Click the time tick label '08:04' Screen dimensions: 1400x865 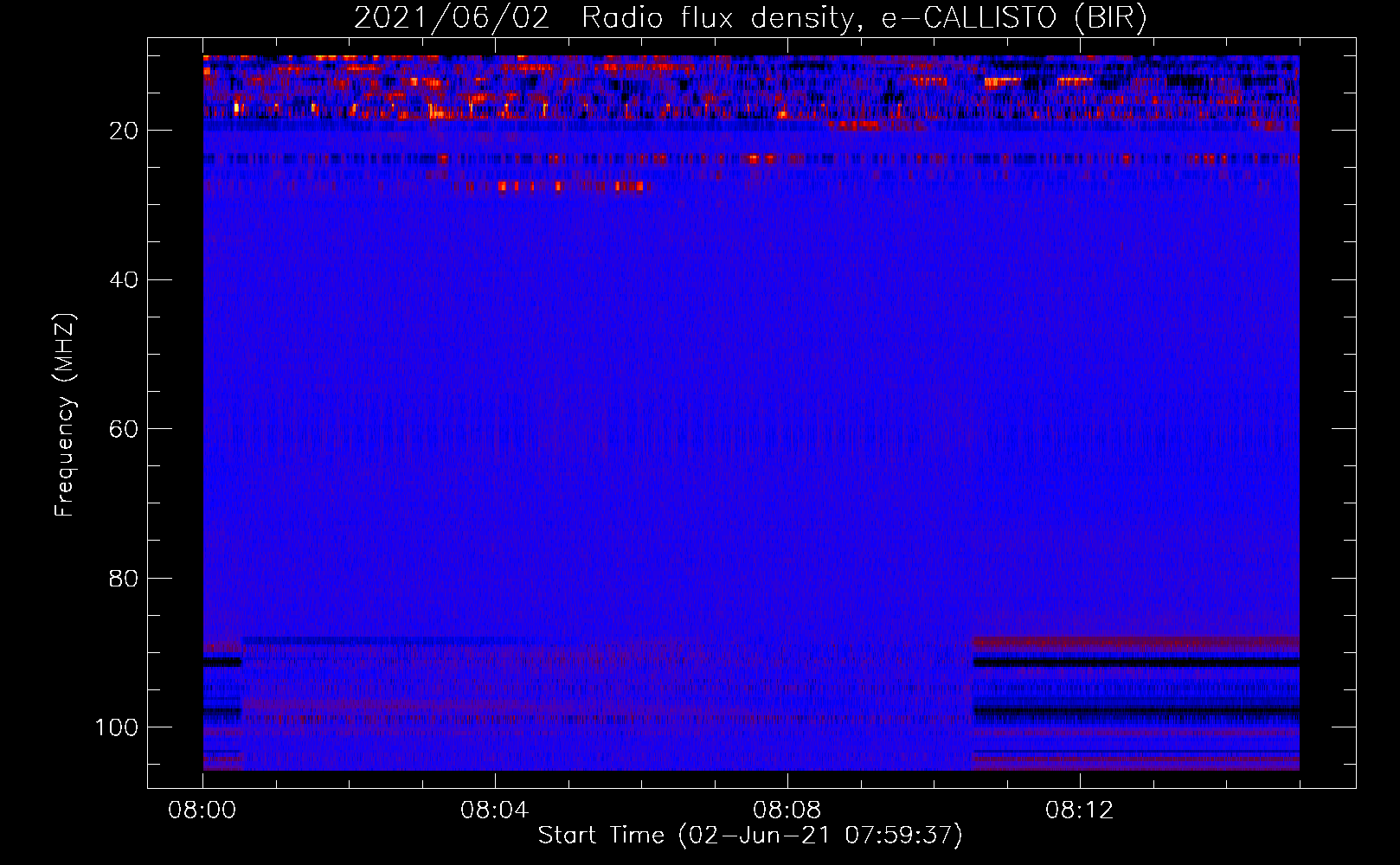coord(495,811)
